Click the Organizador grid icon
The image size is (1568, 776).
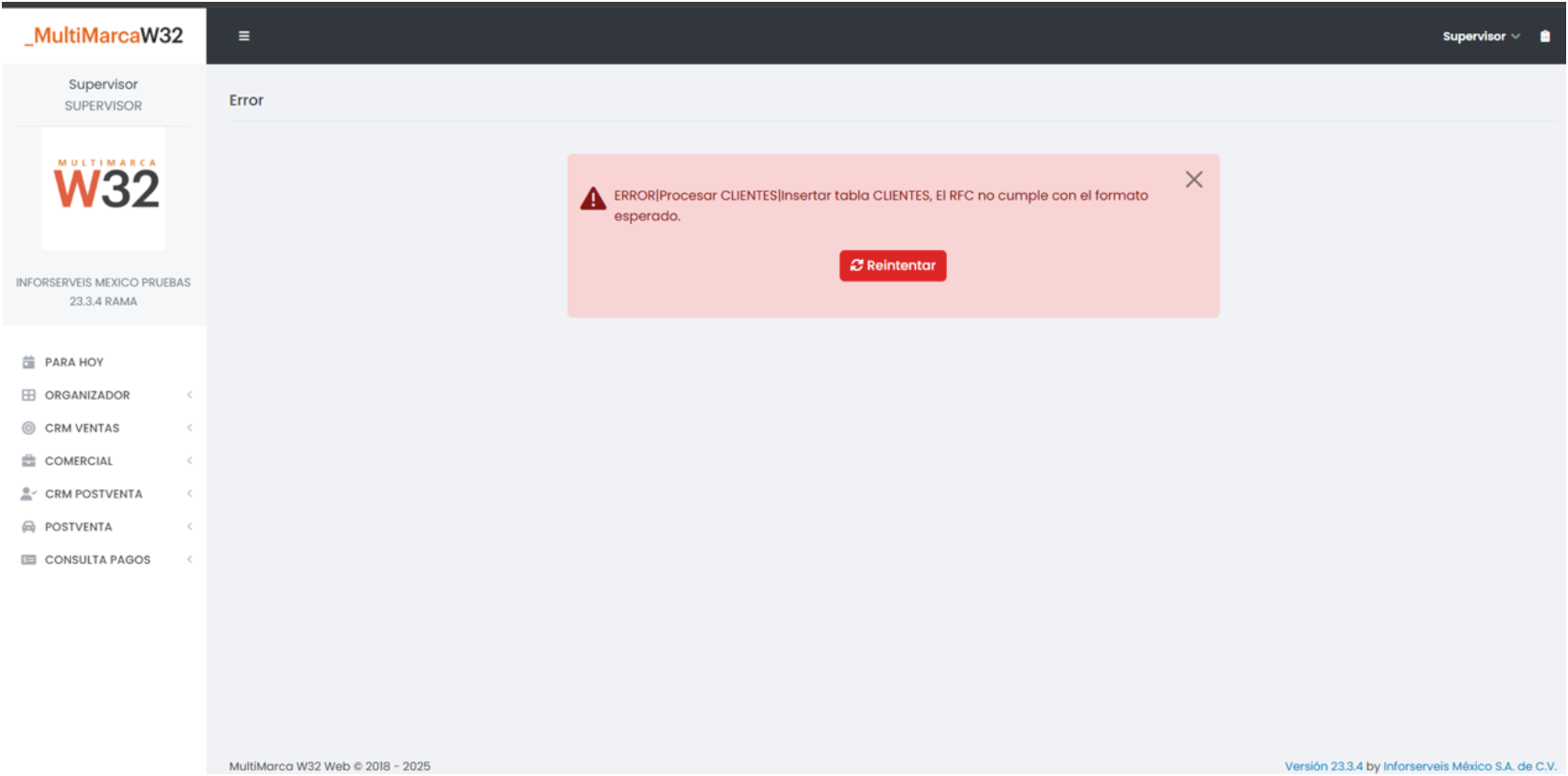coord(28,395)
